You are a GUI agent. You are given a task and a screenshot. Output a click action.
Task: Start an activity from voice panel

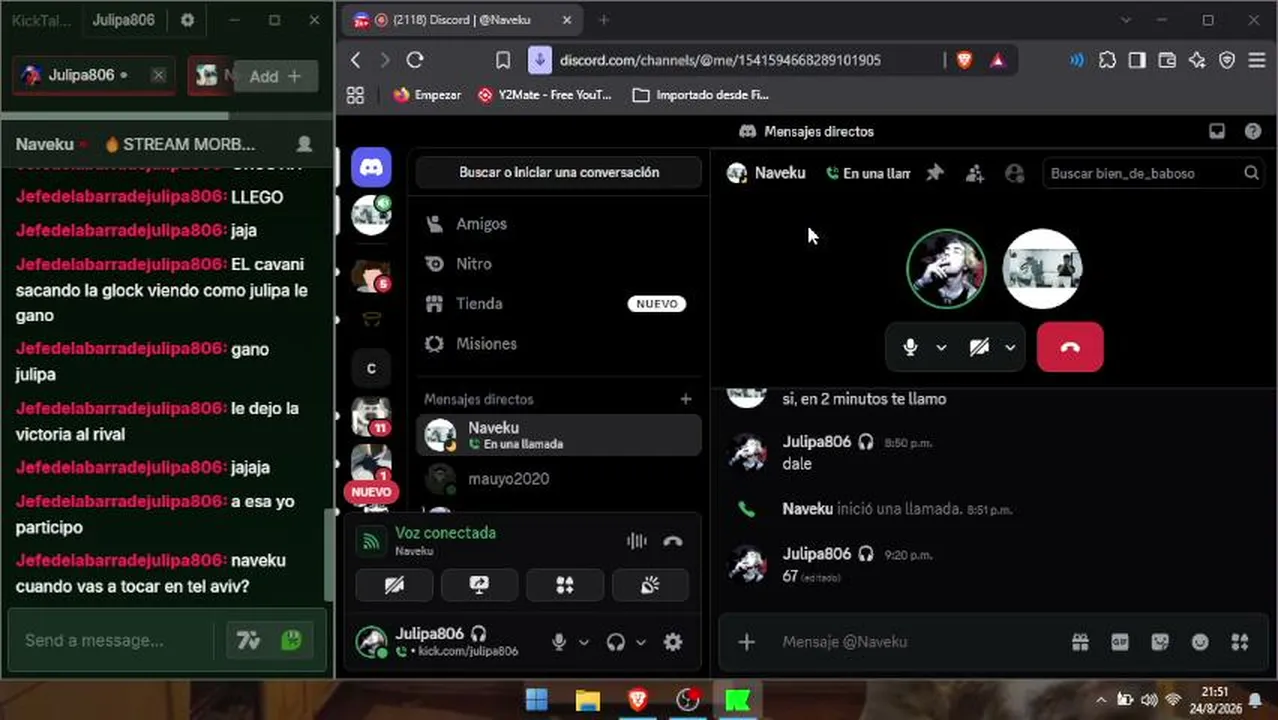coord(565,586)
